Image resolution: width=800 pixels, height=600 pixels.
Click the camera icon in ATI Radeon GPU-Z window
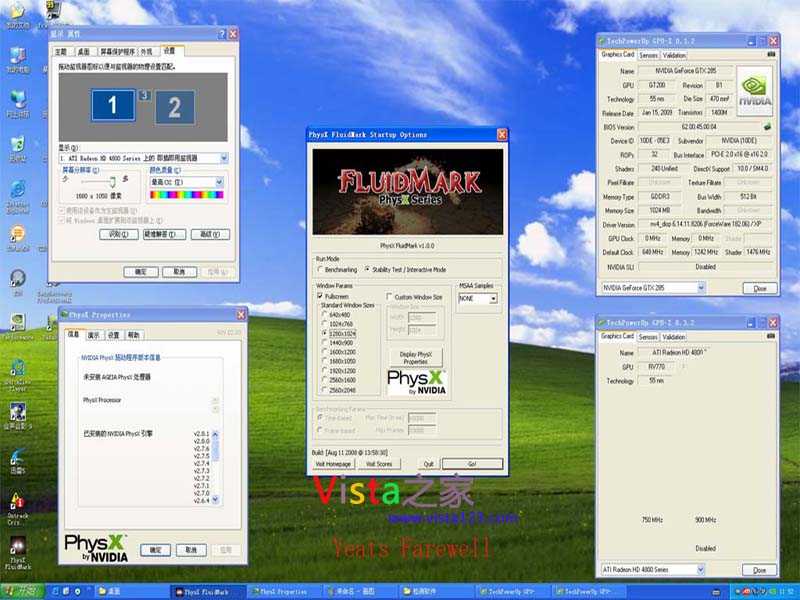coord(770,336)
